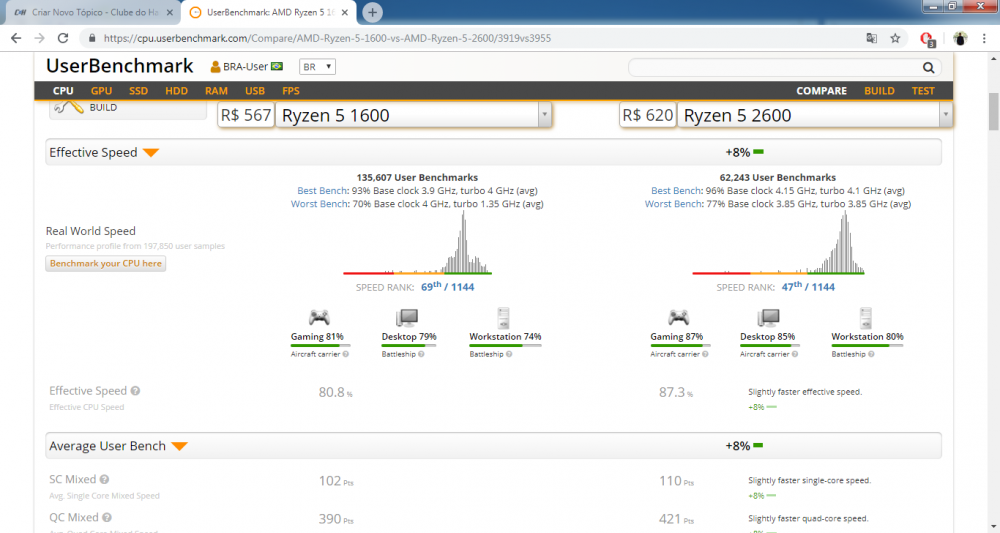Click help icon next to SC Mixed
1000x533 pixels.
coord(104,480)
